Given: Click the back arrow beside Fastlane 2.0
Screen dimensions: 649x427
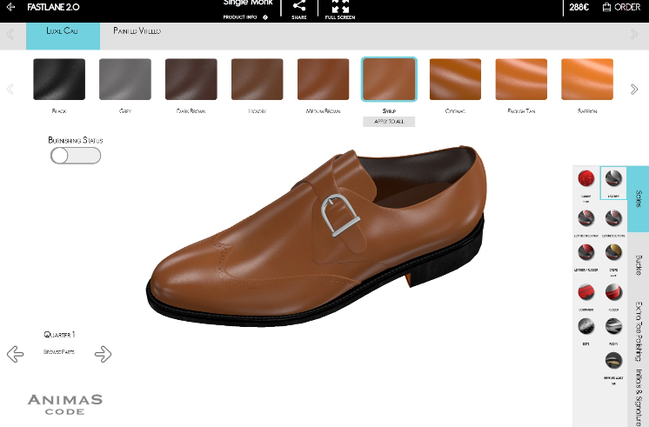Looking at the screenshot, I should coord(10,7).
